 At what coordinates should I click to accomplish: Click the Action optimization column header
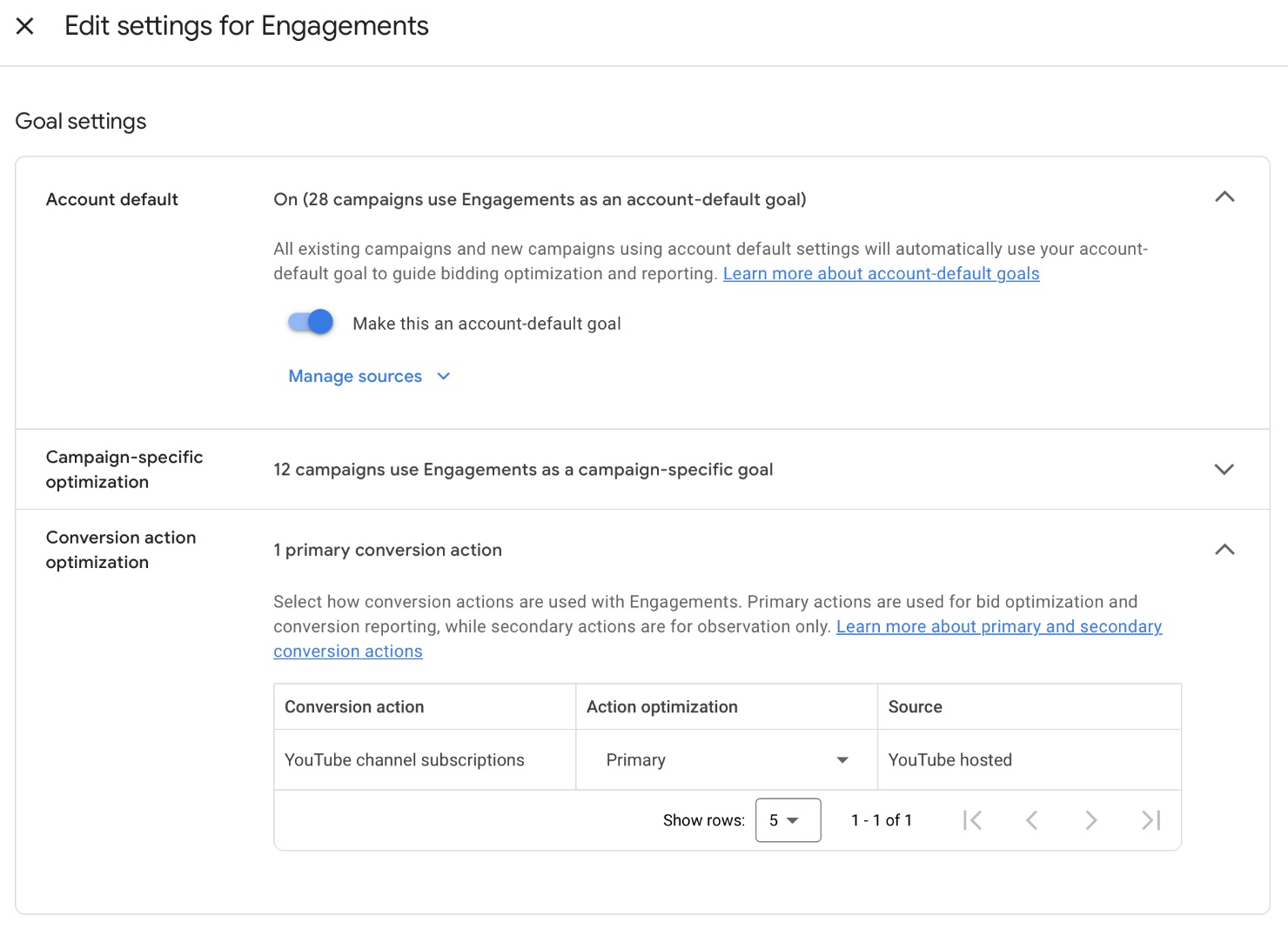pos(662,706)
